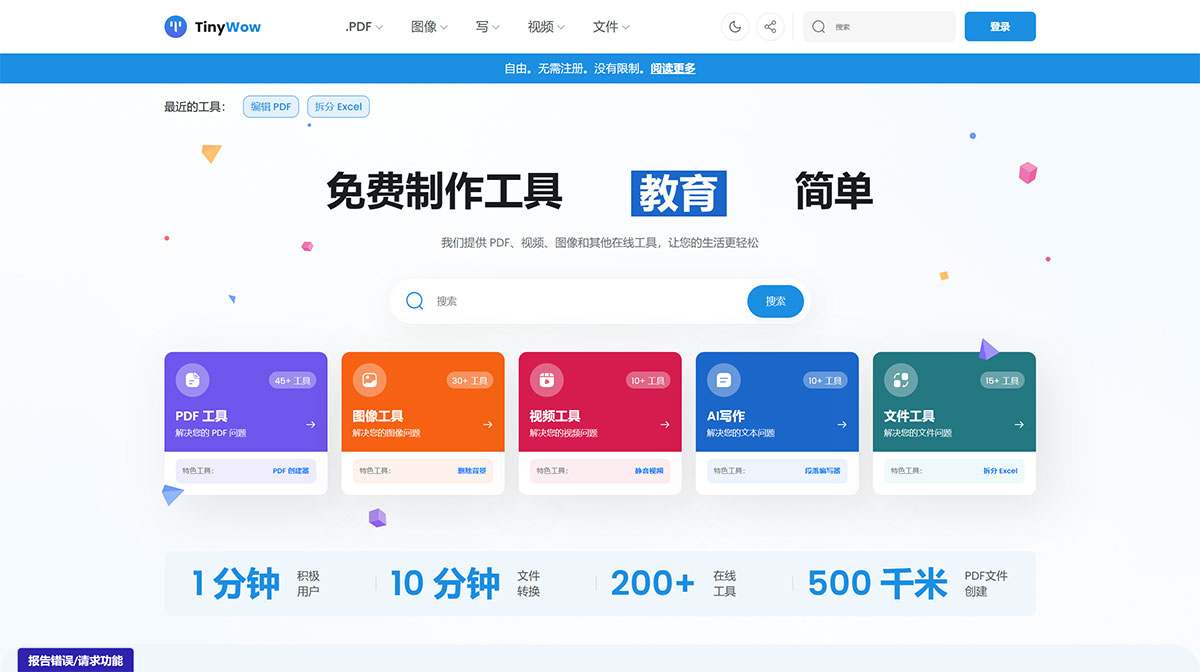Image resolution: width=1200 pixels, height=672 pixels.
Task: Click the share icon in the top bar
Action: [x=770, y=27]
